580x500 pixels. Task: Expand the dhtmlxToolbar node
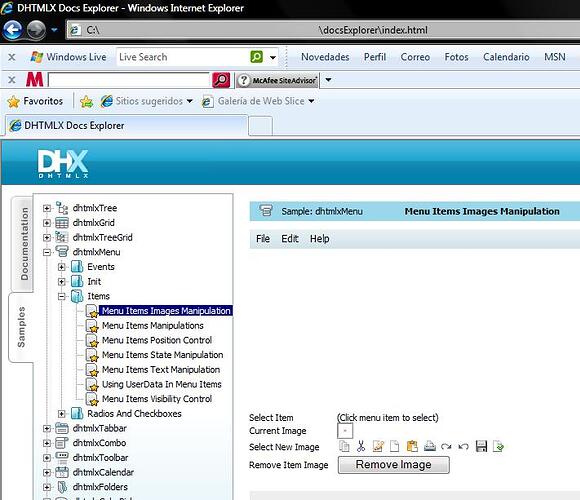(x=47, y=458)
